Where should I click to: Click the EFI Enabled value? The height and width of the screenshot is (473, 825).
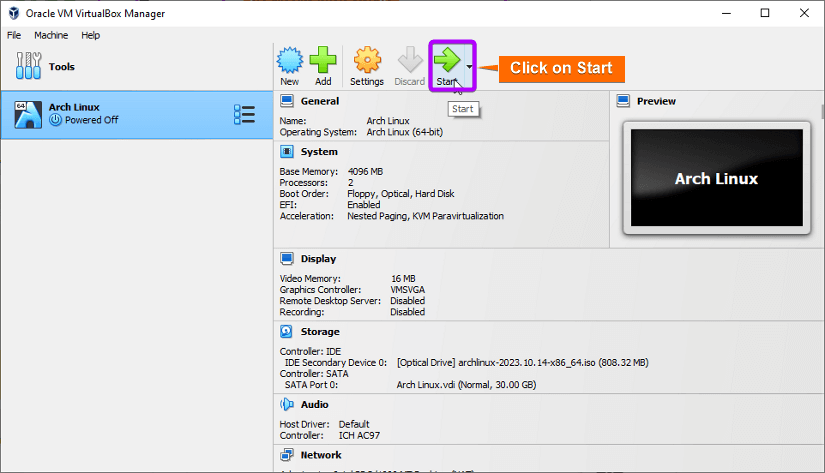(x=364, y=205)
